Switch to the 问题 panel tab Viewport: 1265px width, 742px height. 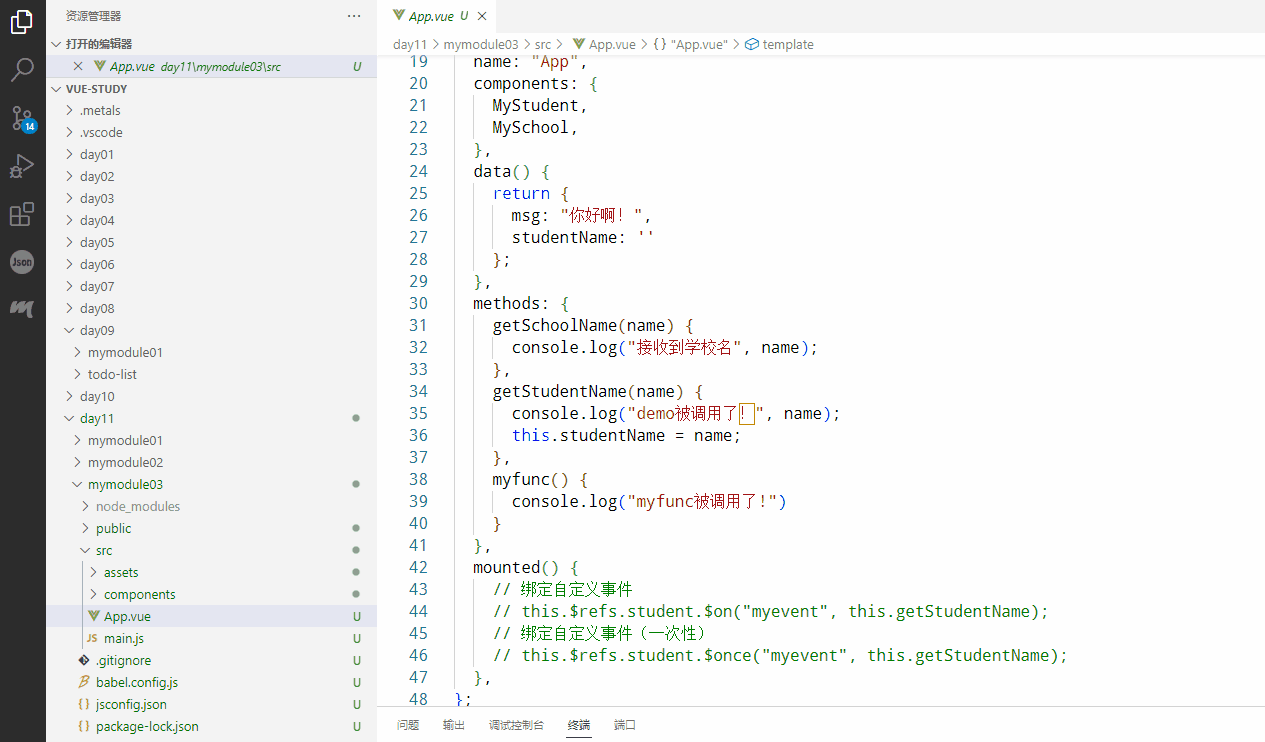[408, 725]
